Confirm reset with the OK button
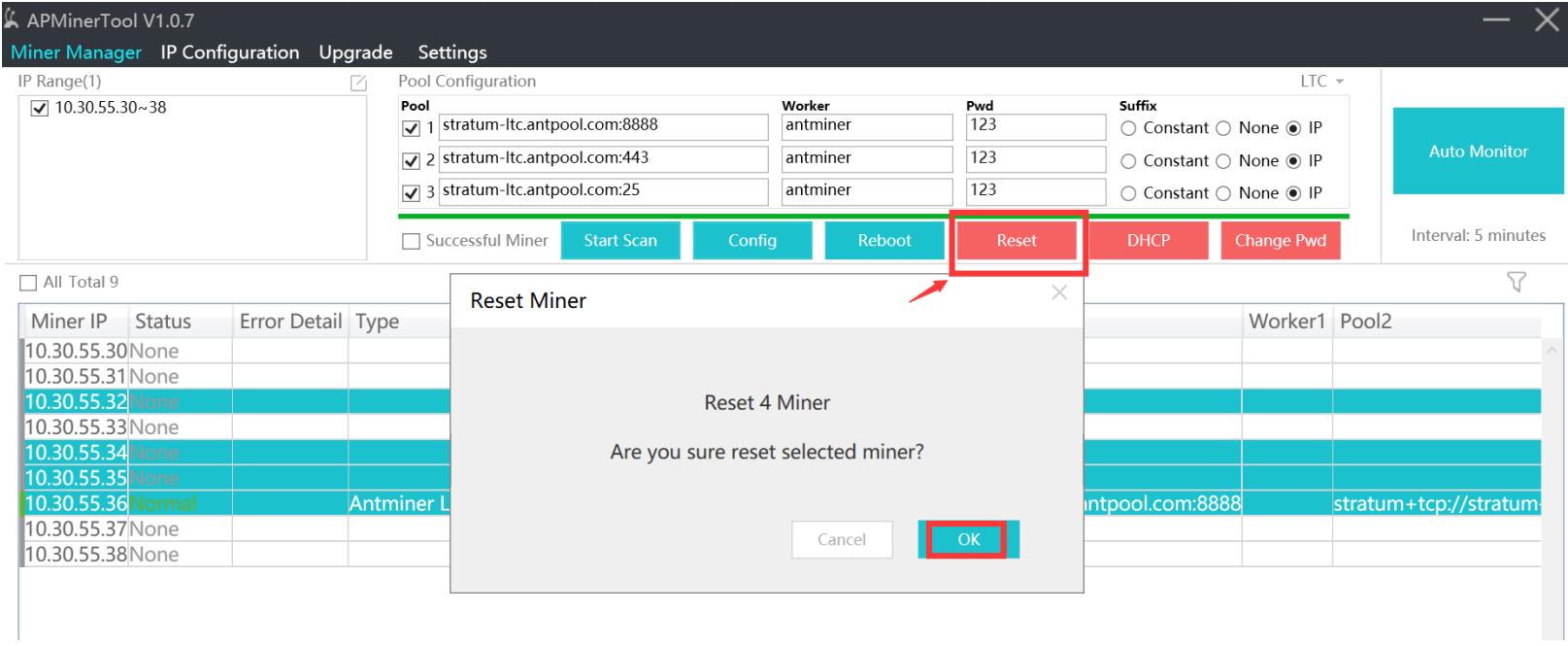Image resolution: width=1568 pixels, height=646 pixels. coord(968,540)
